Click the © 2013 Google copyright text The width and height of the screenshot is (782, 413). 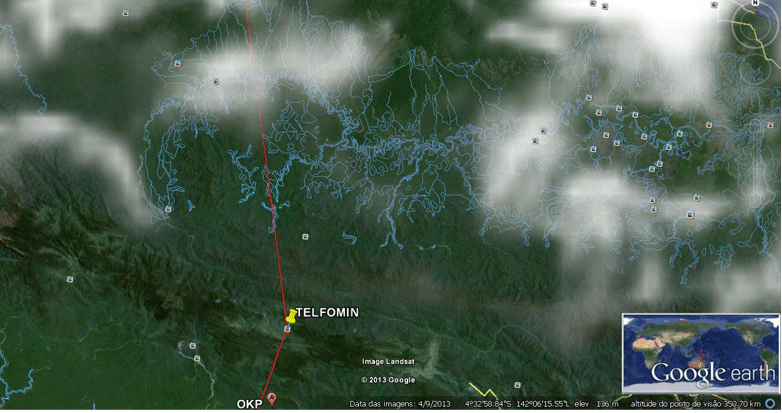coord(389,380)
